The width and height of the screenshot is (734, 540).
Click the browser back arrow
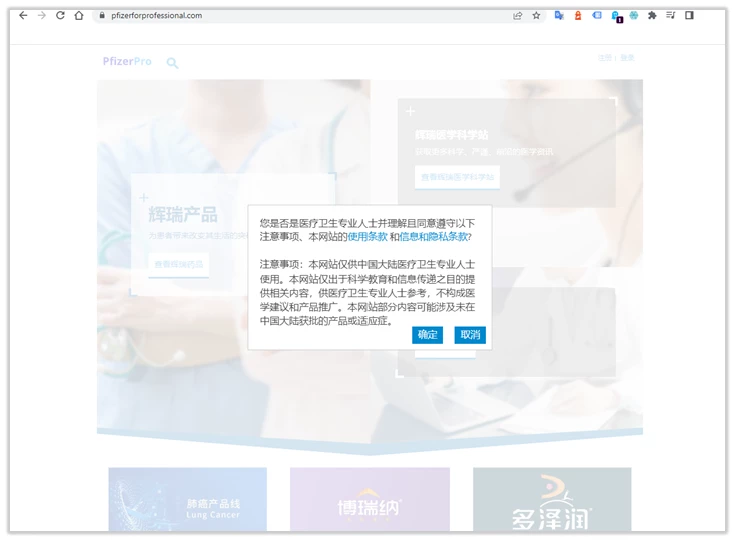point(23,15)
